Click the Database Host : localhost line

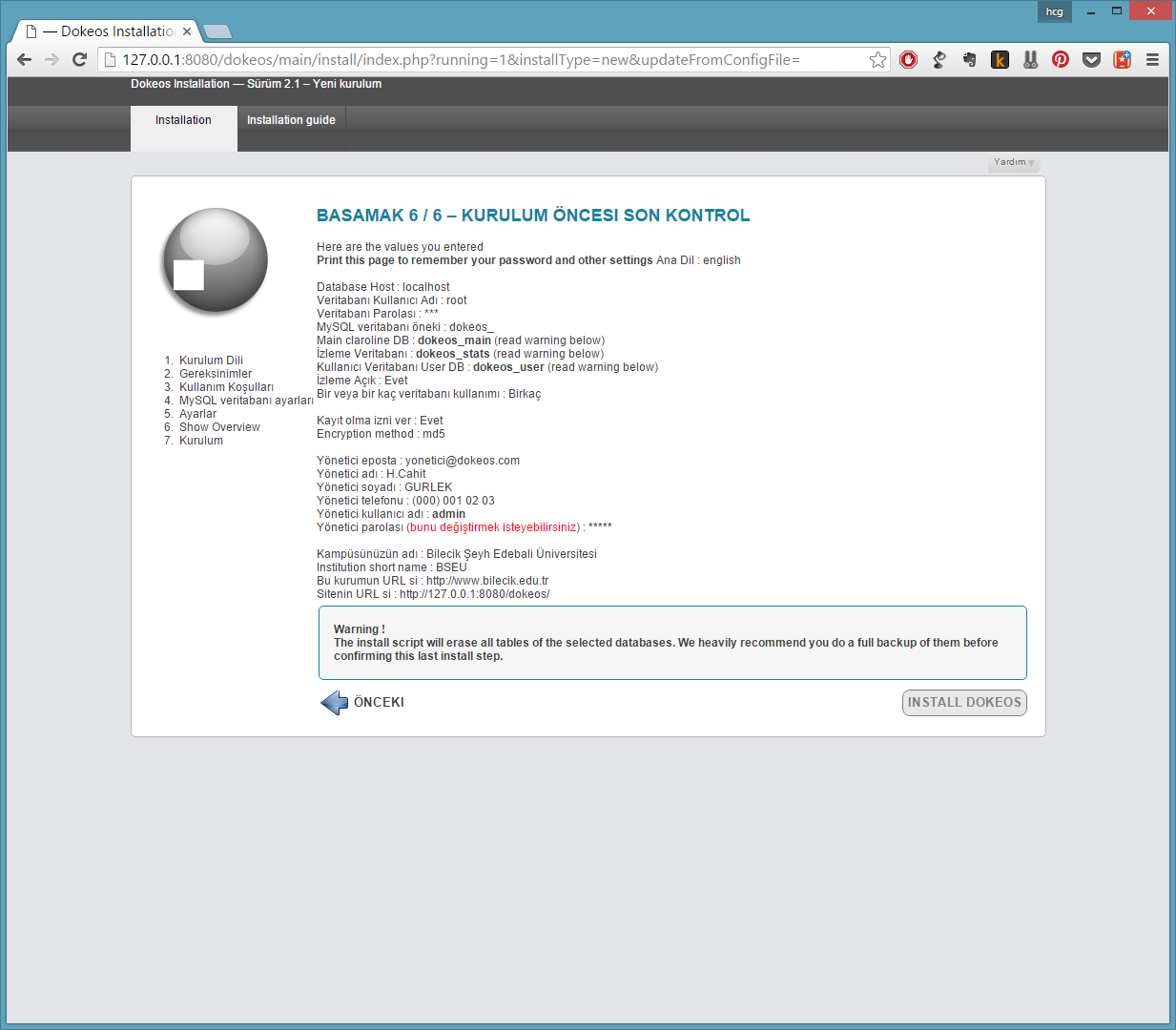coord(383,287)
